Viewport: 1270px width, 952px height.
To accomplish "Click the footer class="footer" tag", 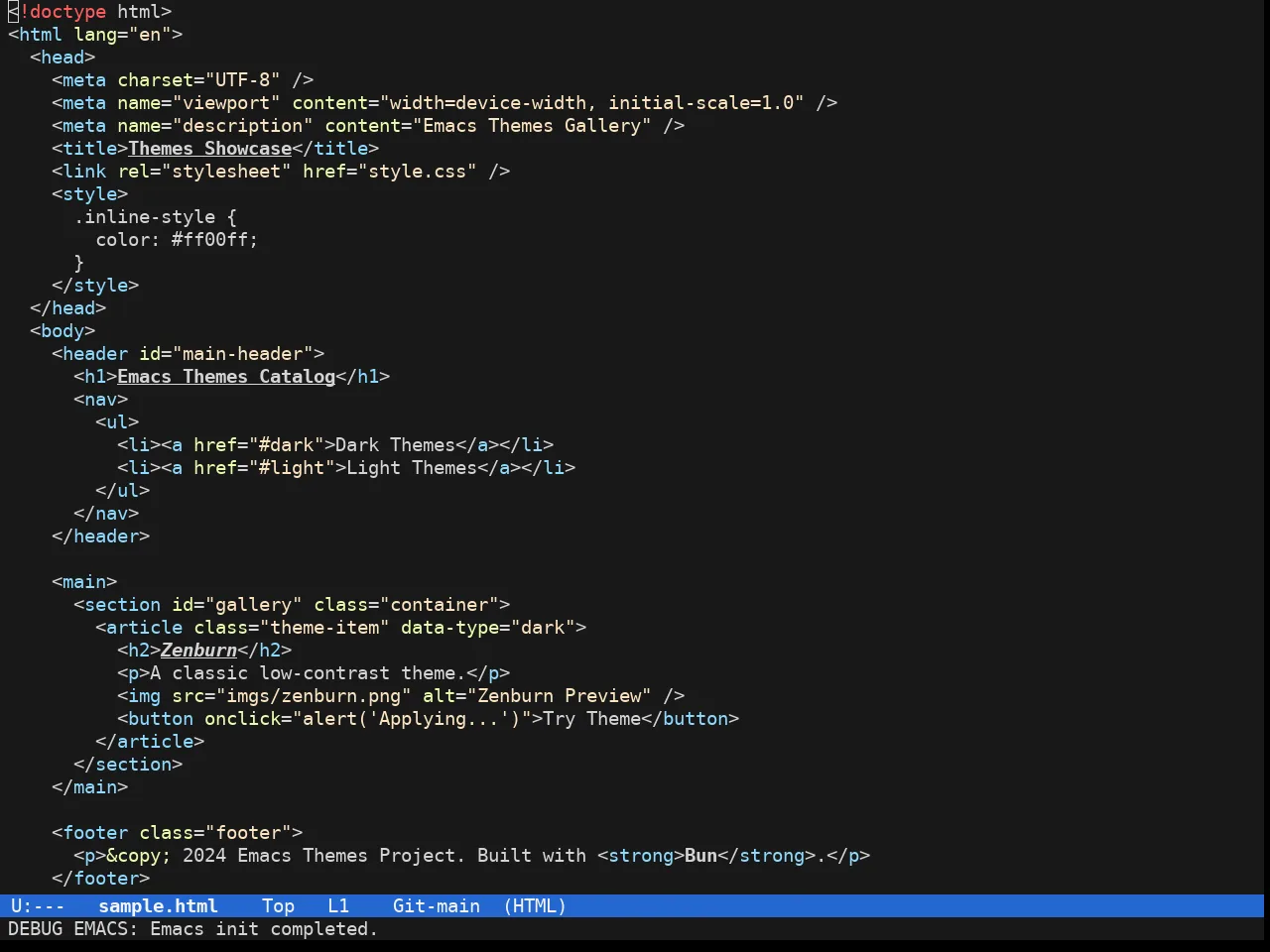I will [x=177, y=832].
